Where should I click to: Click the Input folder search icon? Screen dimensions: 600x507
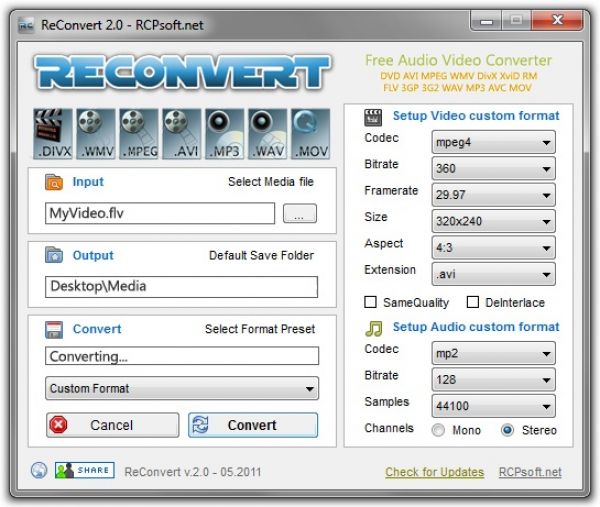tap(54, 182)
